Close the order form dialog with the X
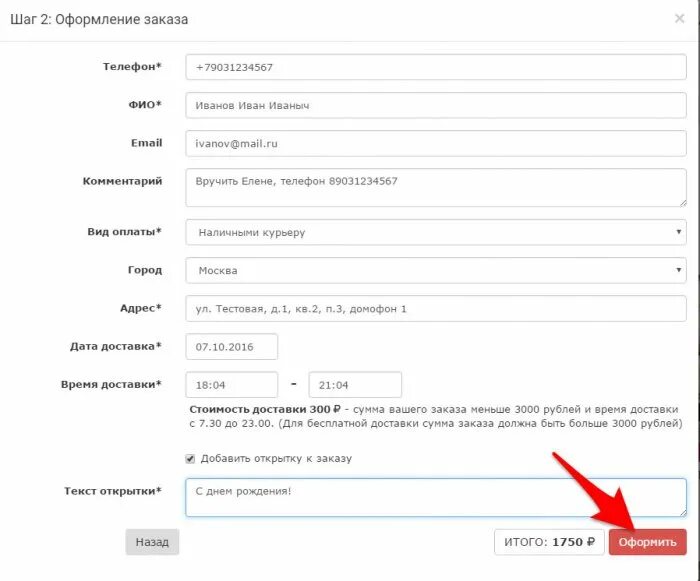This screenshot has height=581, width=700. pos(679,19)
